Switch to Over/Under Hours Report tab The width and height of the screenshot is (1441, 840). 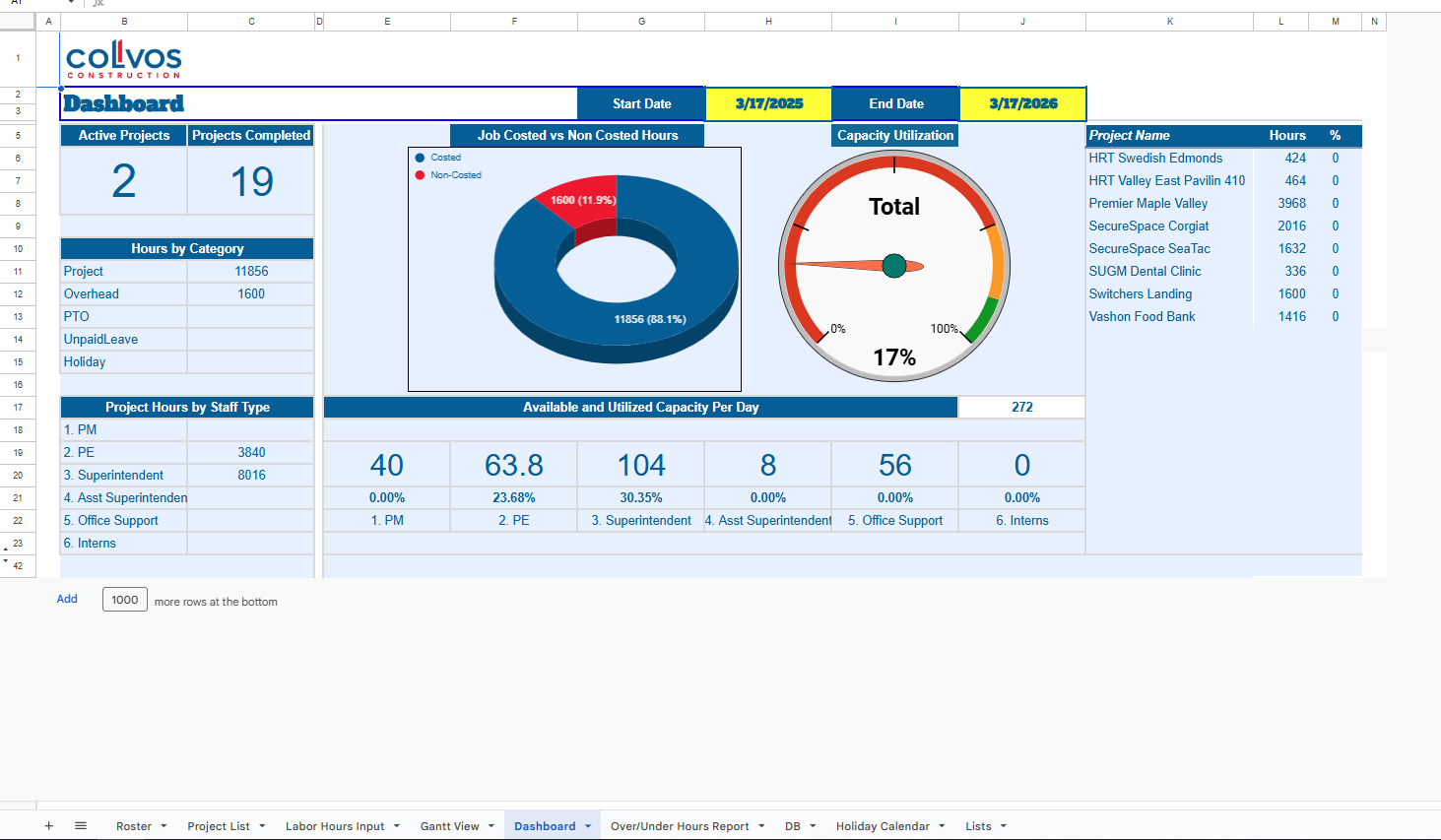(x=679, y=826)
